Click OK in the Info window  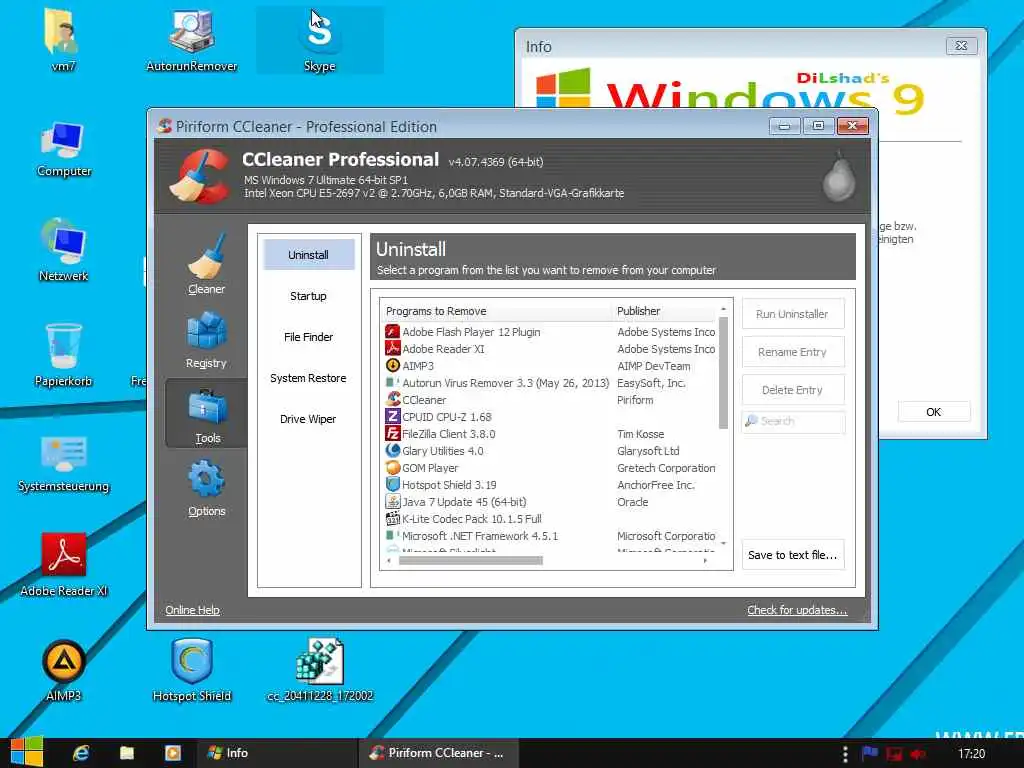(x=934, y=412)
